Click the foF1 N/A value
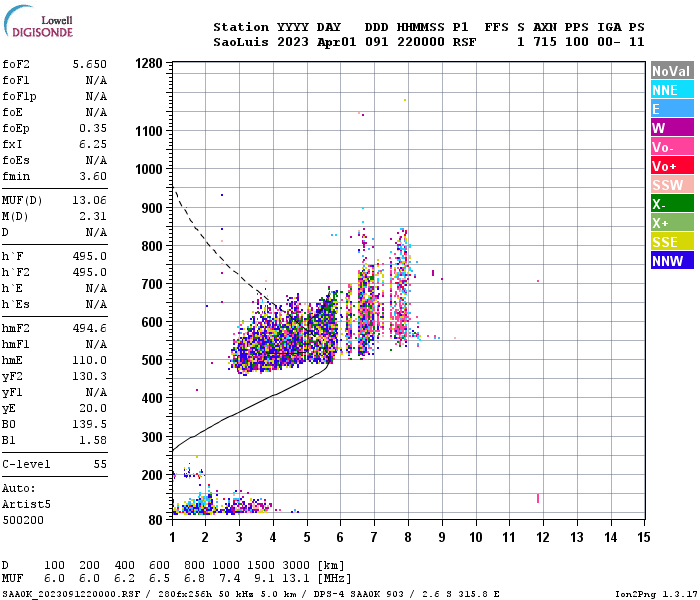Image resolution: width=700 pixels, height=600 pixels. [x=96, y=80]
